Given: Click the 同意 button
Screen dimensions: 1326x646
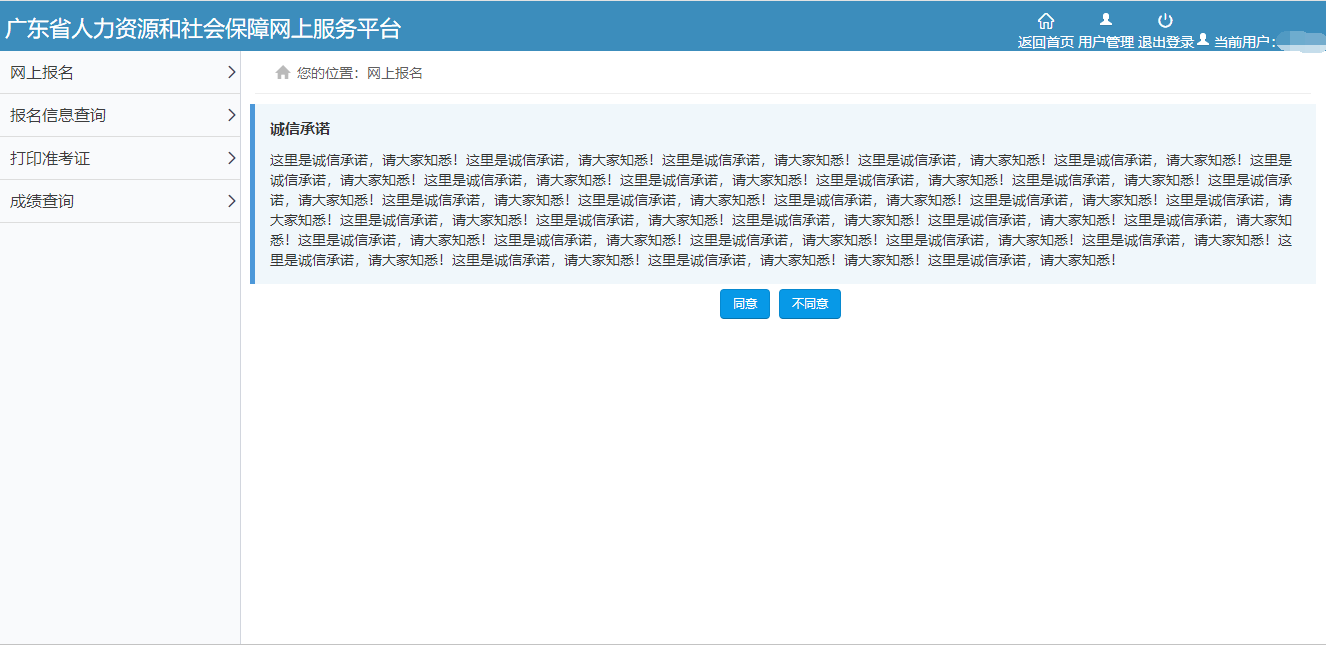Looking at the screenshot, I should click(x=744, y=304).
